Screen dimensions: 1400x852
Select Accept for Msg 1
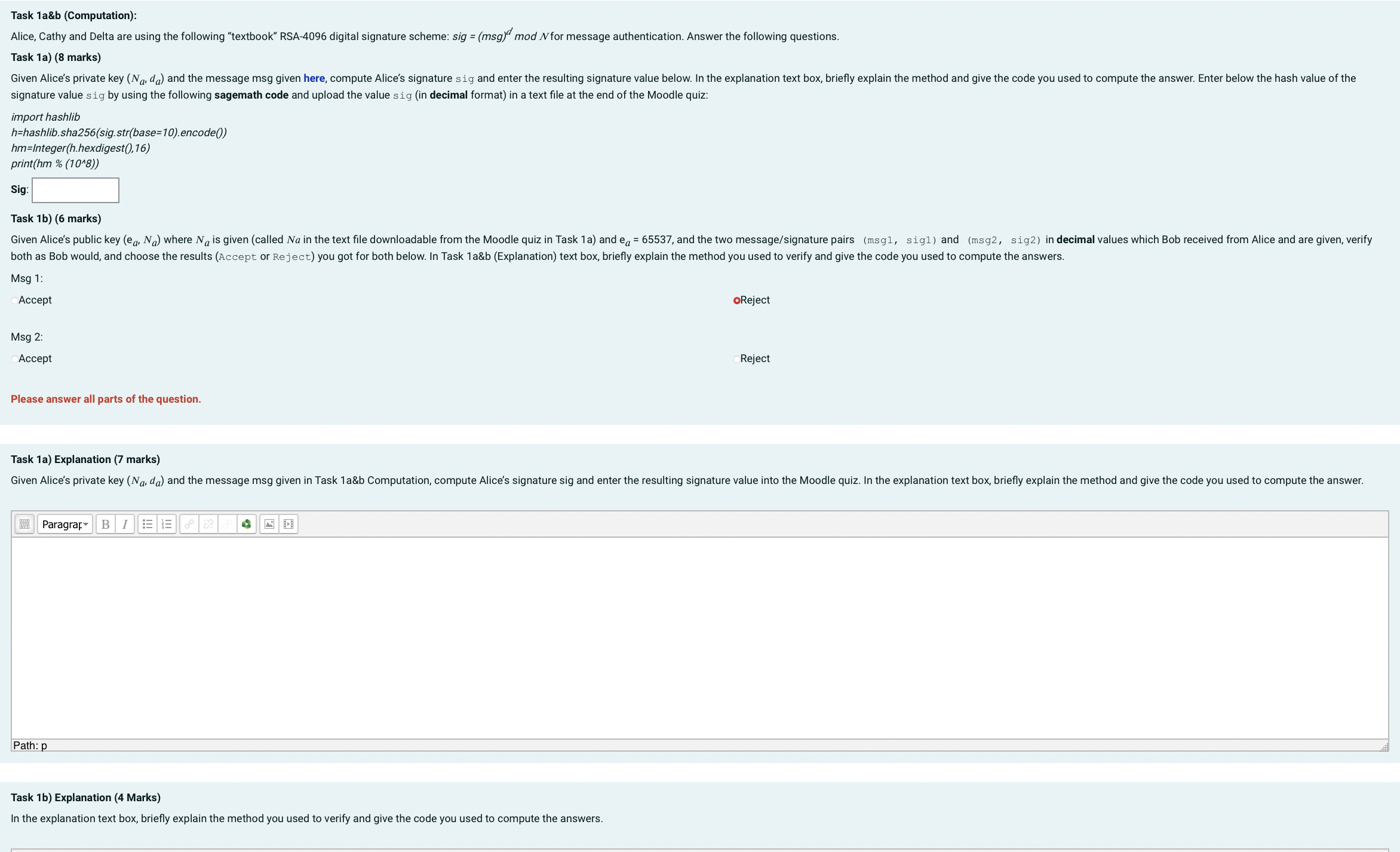(15, 301)
